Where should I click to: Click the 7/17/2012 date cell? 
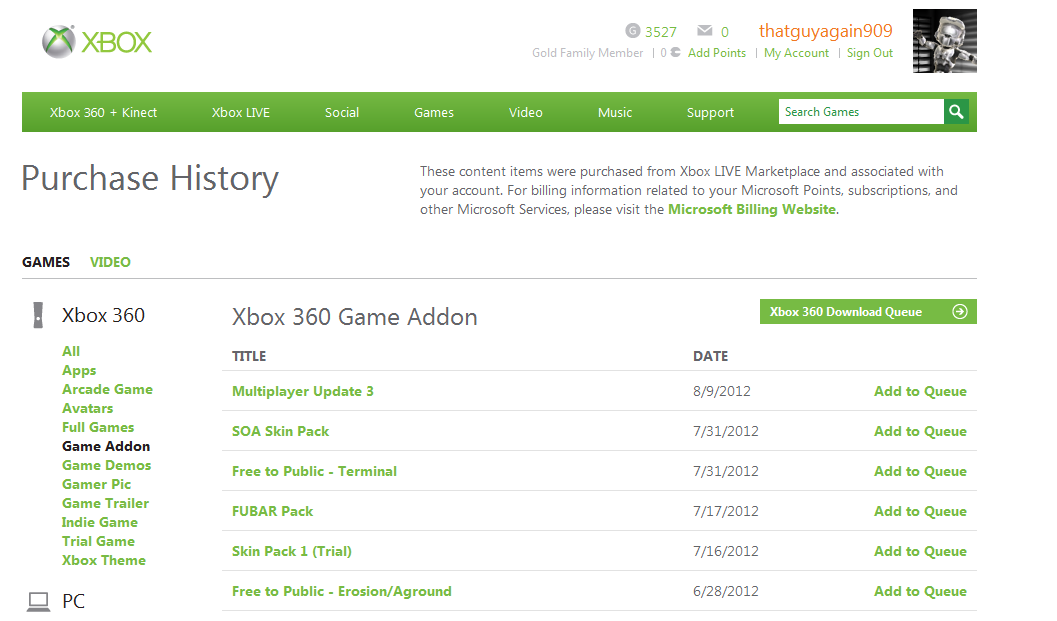(x=725, y=511)
